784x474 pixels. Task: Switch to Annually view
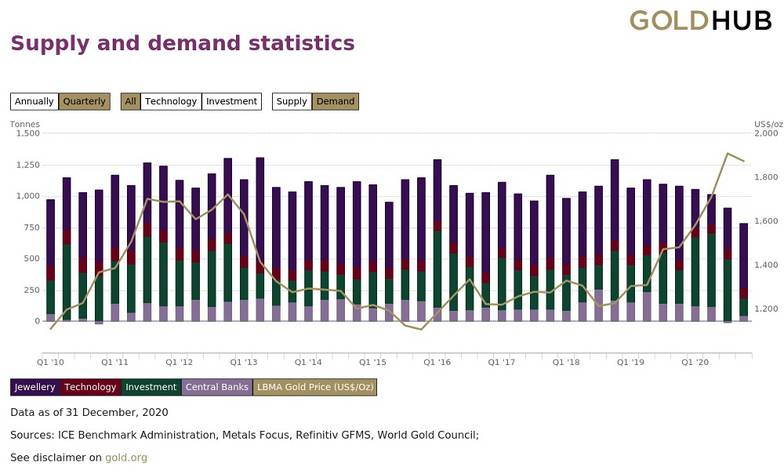point(34,101)
